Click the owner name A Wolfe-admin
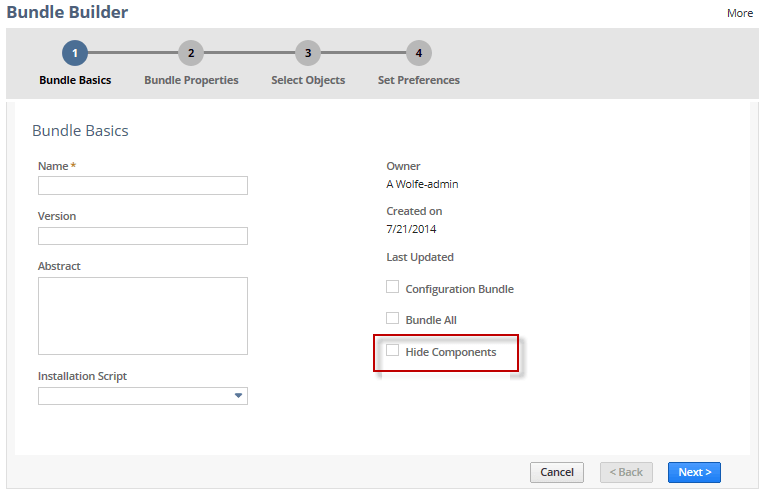 (x=422, y=184)
